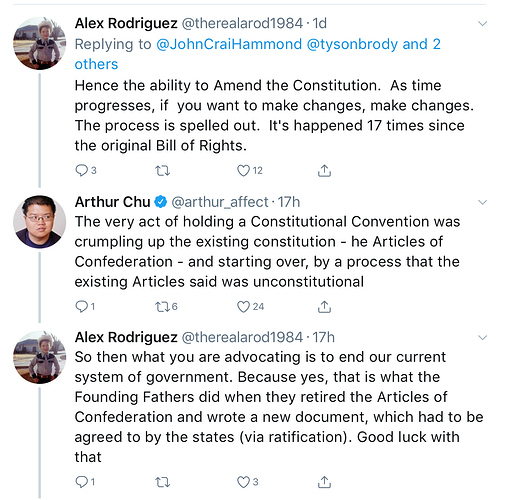Retweet Alex Rodriguez's Amend the Constitution tweet
The width and height of the screenshot is (510, 500).
click(x=163, y=171)
